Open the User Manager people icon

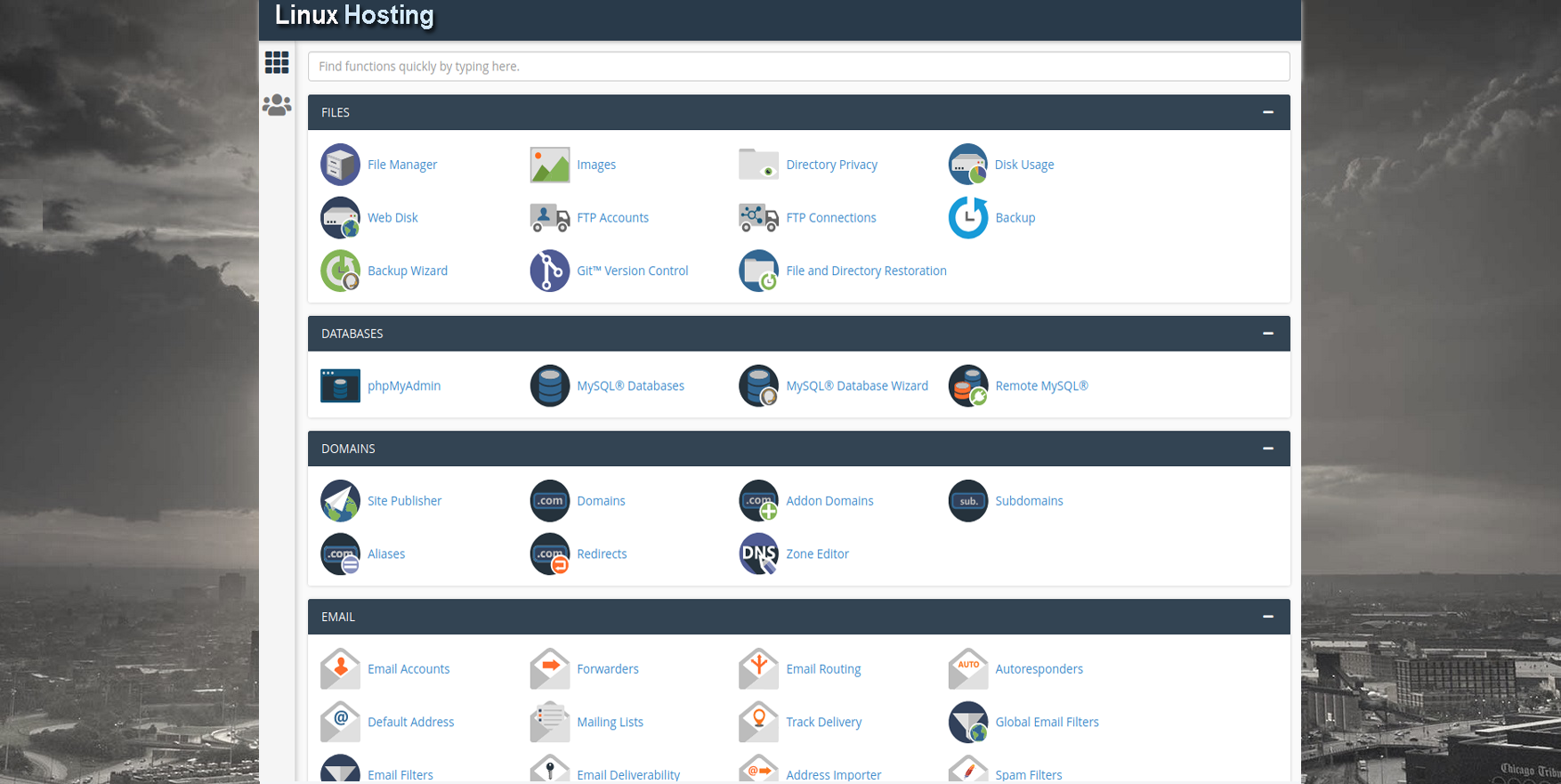pos(277,105)
